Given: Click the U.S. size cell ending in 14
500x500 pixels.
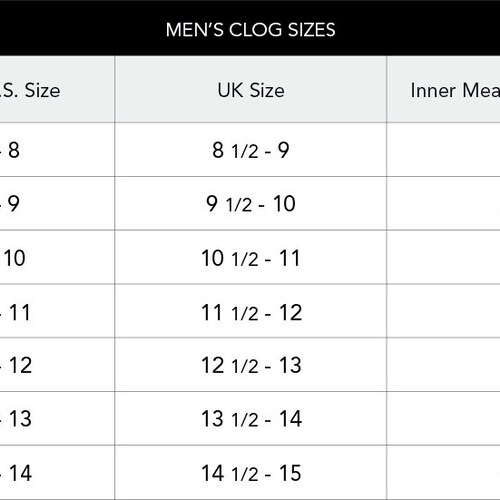Looking at the screenshot, I should (x=57, y=473).
